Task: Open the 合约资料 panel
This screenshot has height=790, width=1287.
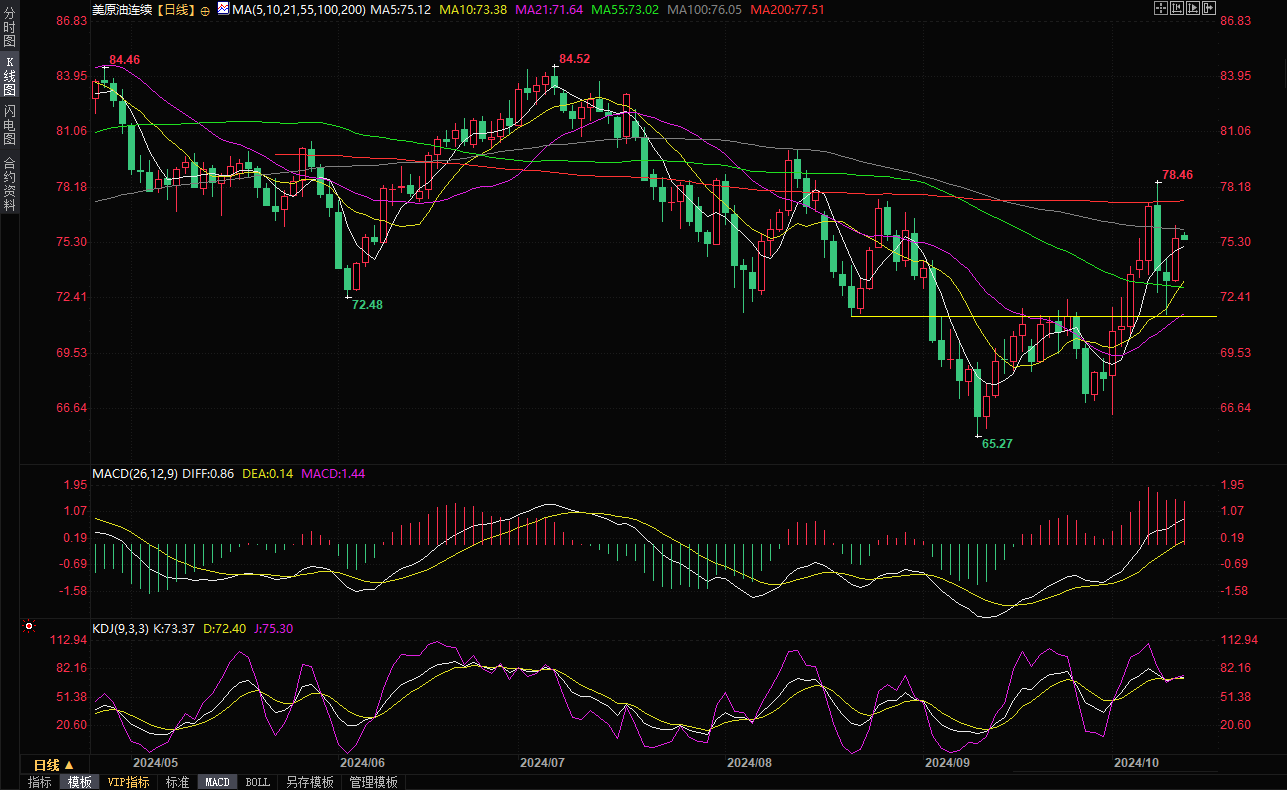Action: [x=9, y=184]
